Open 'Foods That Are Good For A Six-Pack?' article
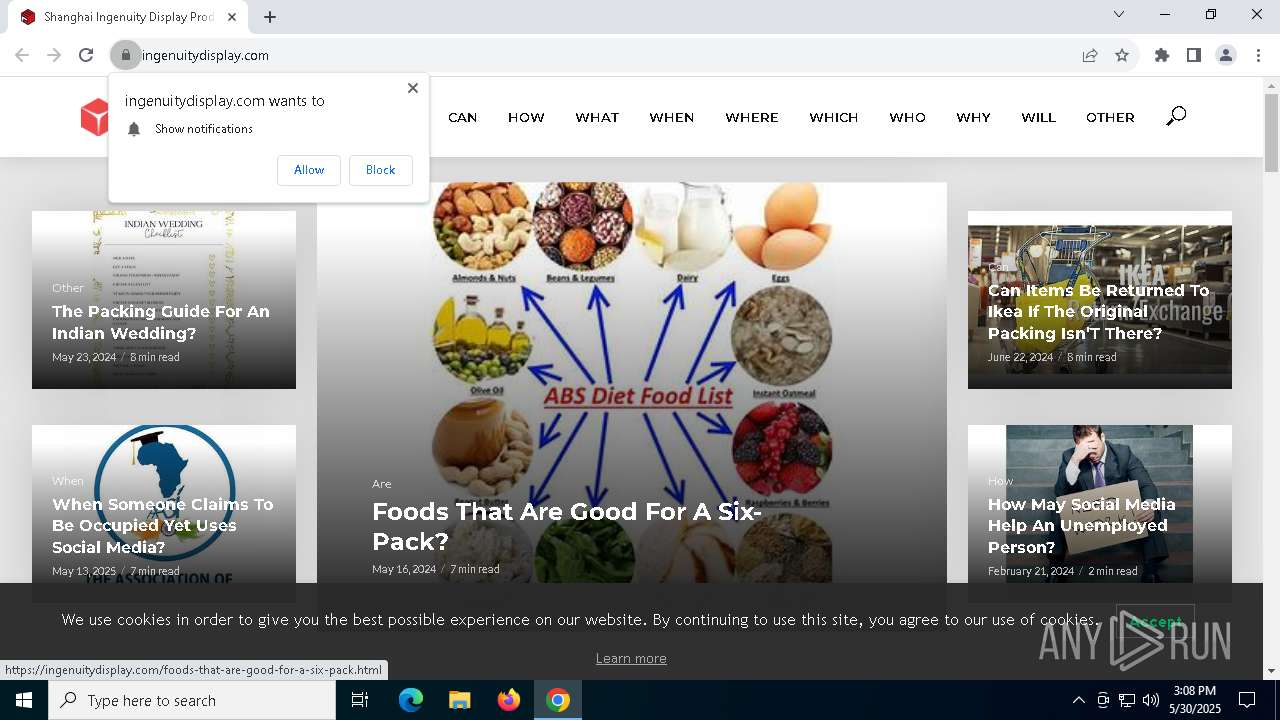 (x=567, y=526)
